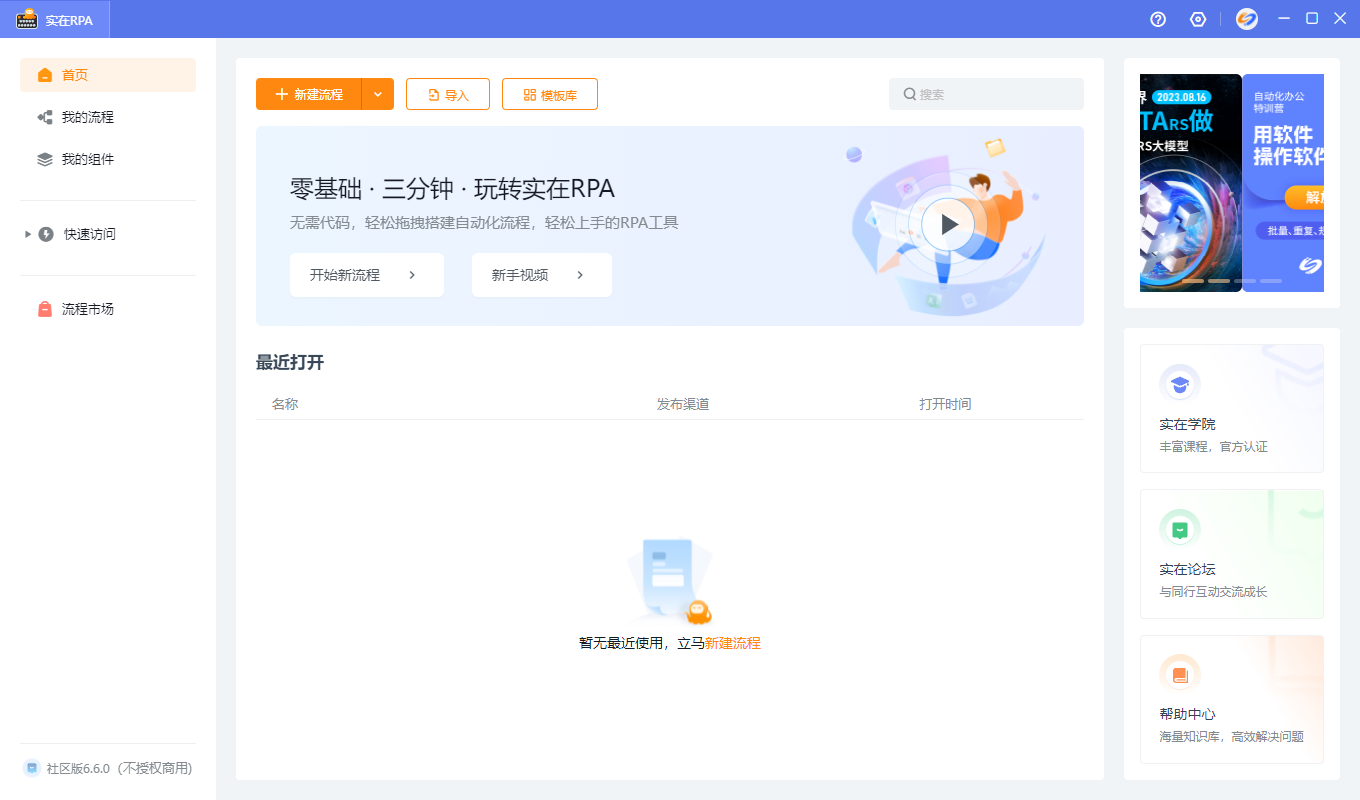This screenshot has width=1360, height=800.
Task: Click the plus icon in 新建流程
Action: pos(281,94)
